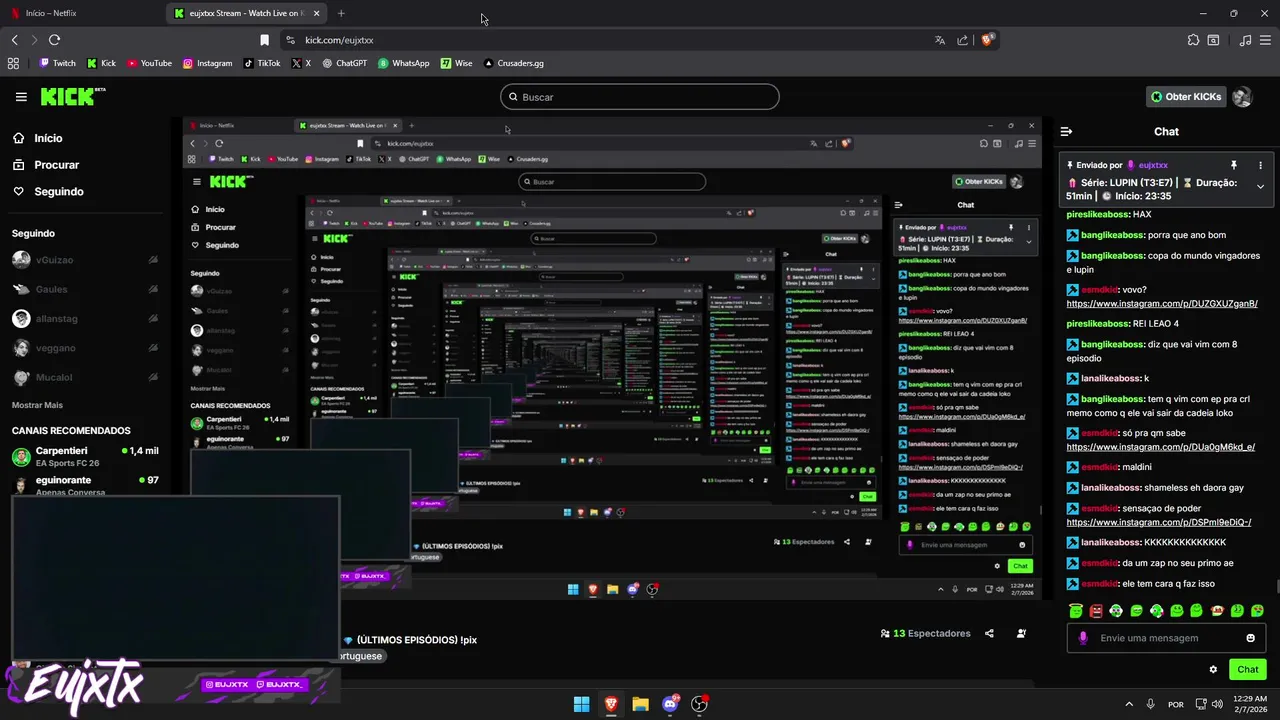Open the browser extensions puzzle icon
This screenshot has width=1280, height=720.
coord(1193,40)
